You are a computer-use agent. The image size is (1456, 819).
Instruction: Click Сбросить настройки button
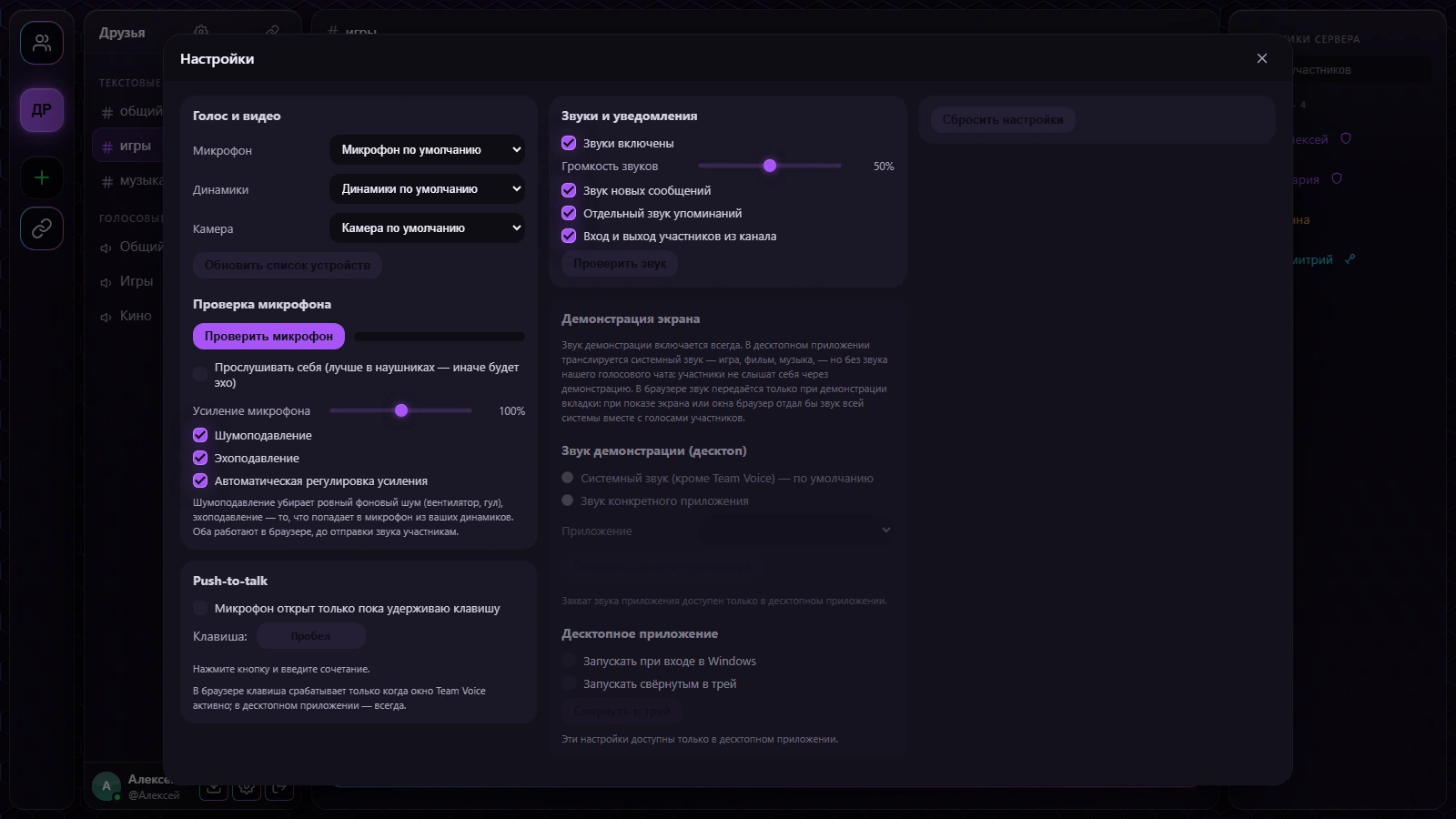coord(1003,119)
